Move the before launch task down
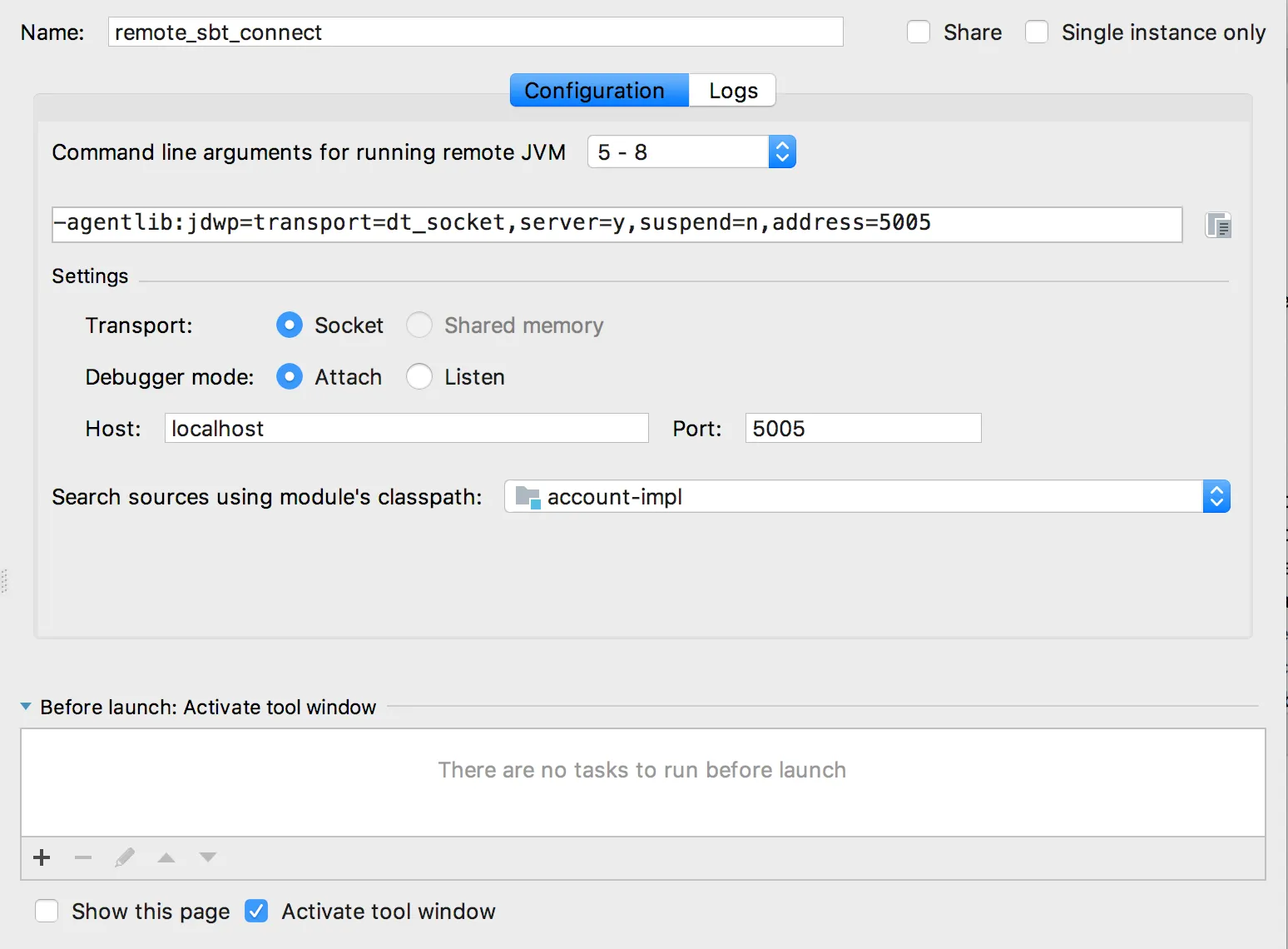This screenshot has width=1288, height=949. (208, 857)
